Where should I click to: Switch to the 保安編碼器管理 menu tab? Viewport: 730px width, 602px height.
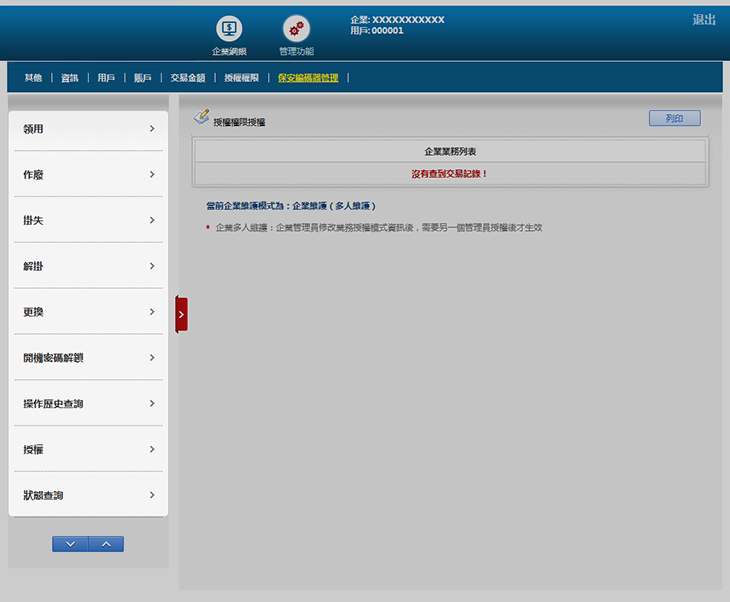(308, 77)
